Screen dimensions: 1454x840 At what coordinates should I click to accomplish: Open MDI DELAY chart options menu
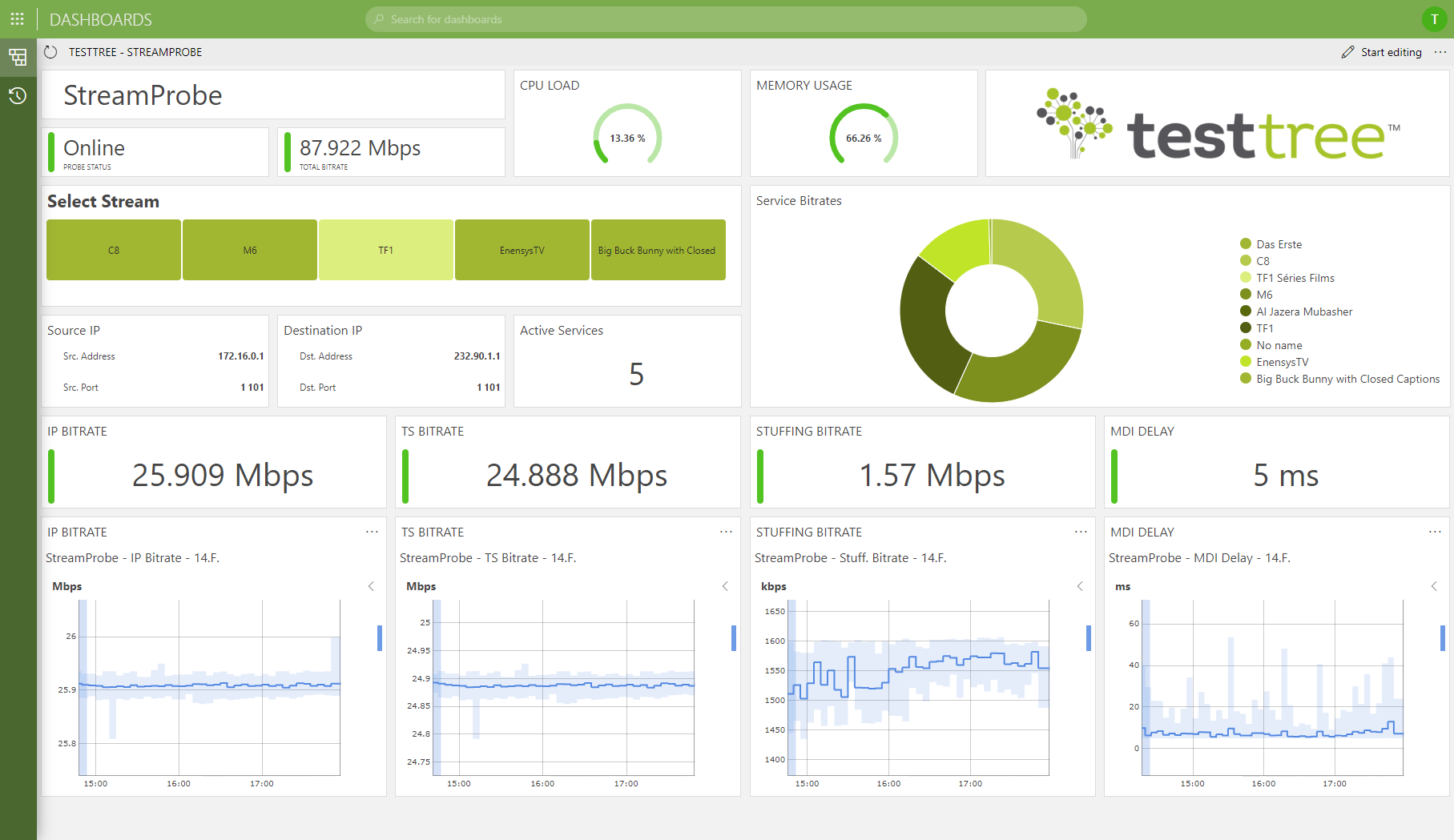click(1435, 532)
